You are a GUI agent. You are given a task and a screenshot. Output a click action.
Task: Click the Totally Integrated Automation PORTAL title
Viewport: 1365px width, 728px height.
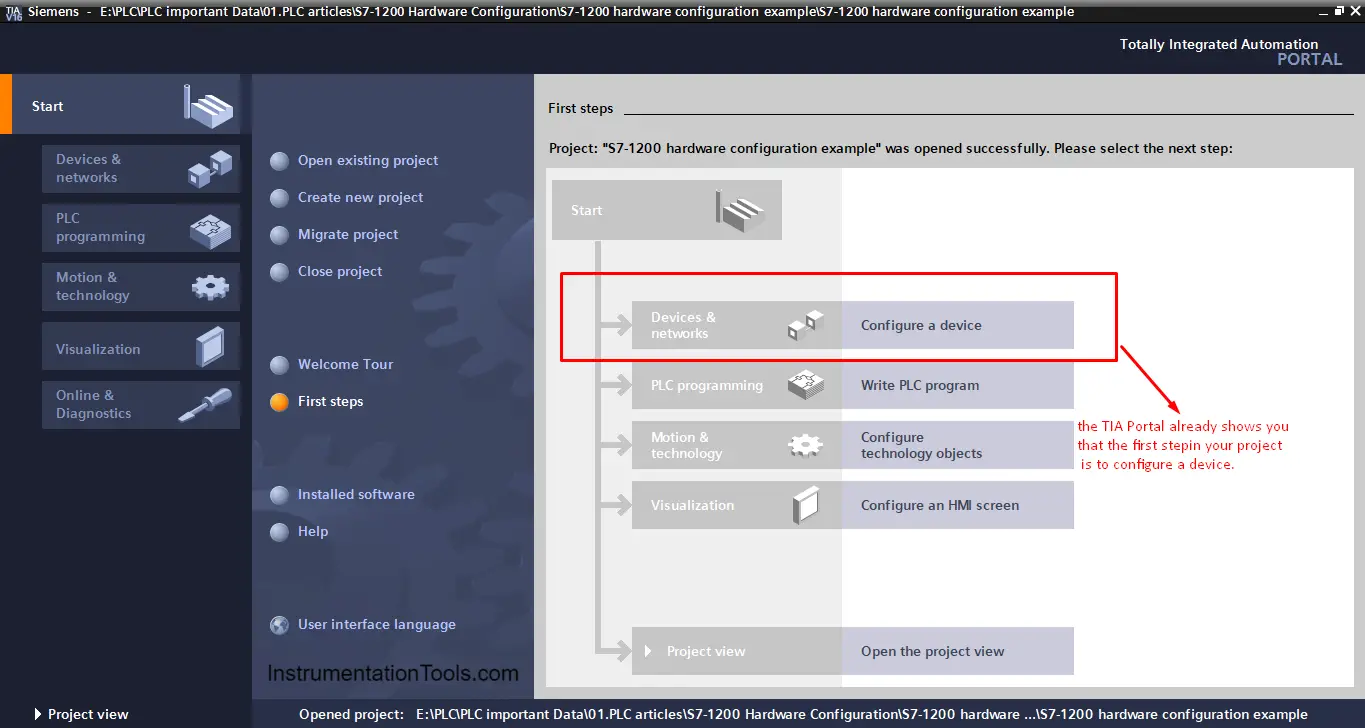point(1231,52)
